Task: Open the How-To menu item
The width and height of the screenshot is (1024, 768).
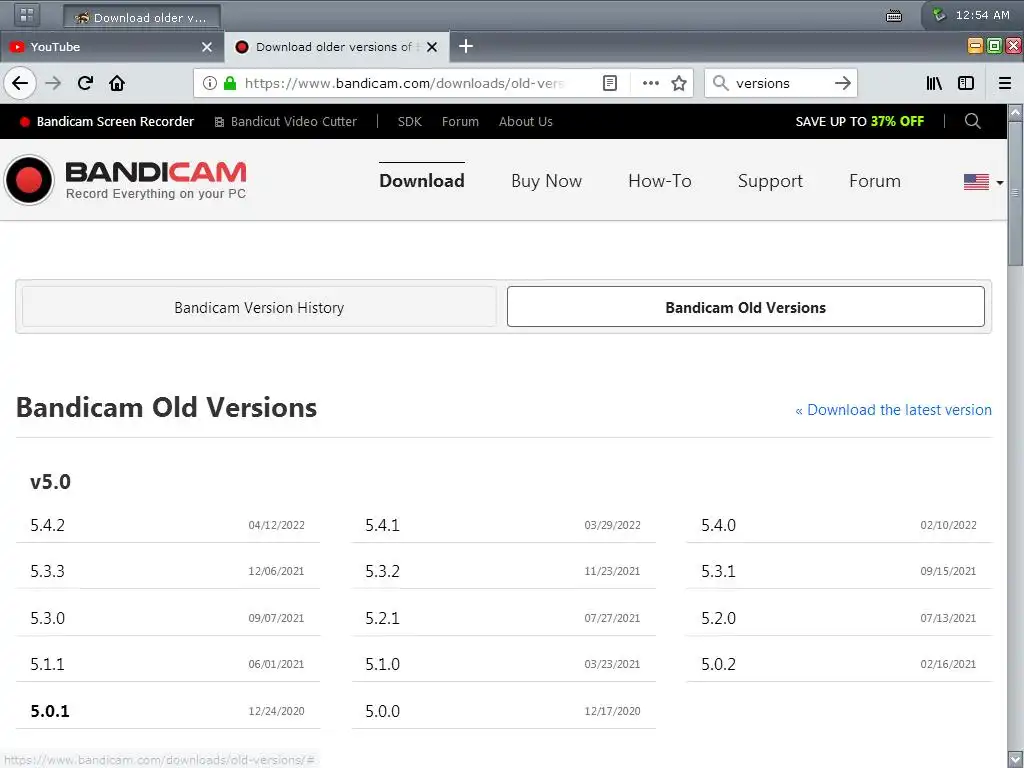Action: coord(660,181)
